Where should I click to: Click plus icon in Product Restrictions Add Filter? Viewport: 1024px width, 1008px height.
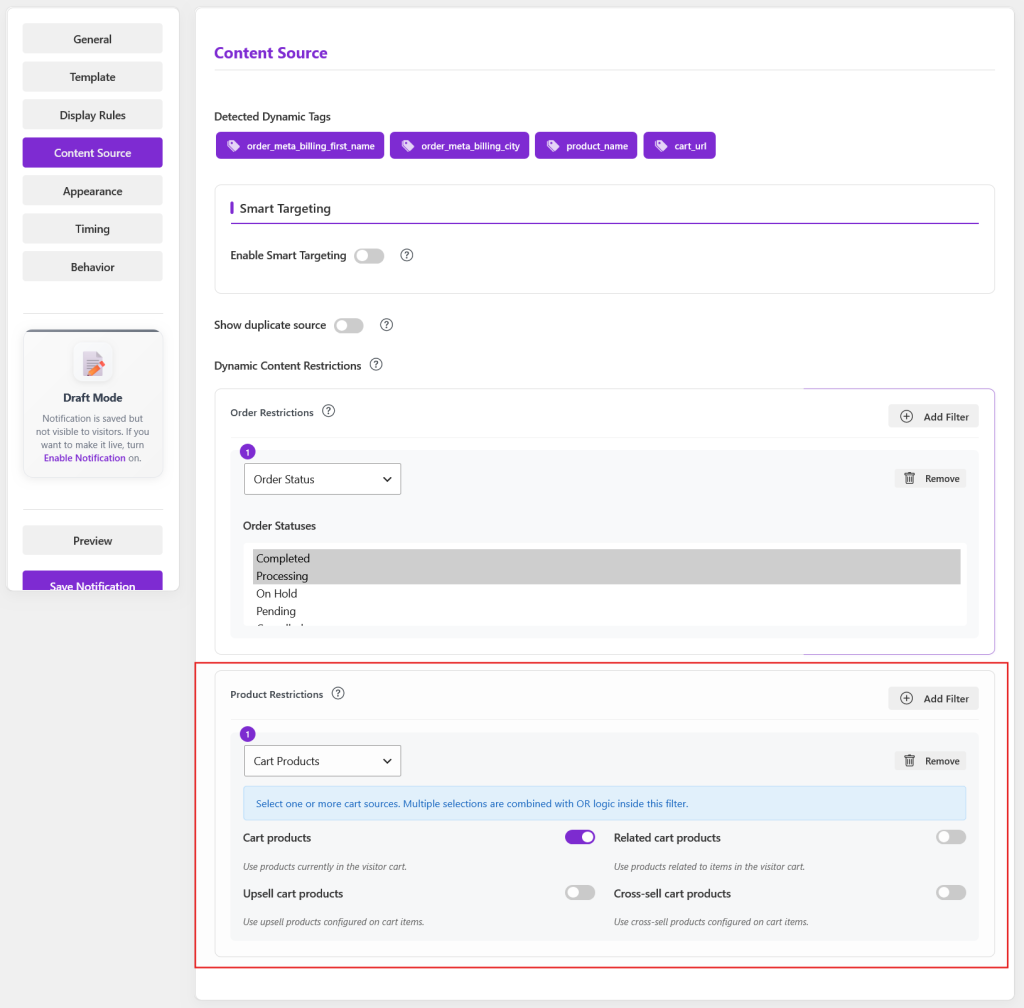click(x=906, y=699)
